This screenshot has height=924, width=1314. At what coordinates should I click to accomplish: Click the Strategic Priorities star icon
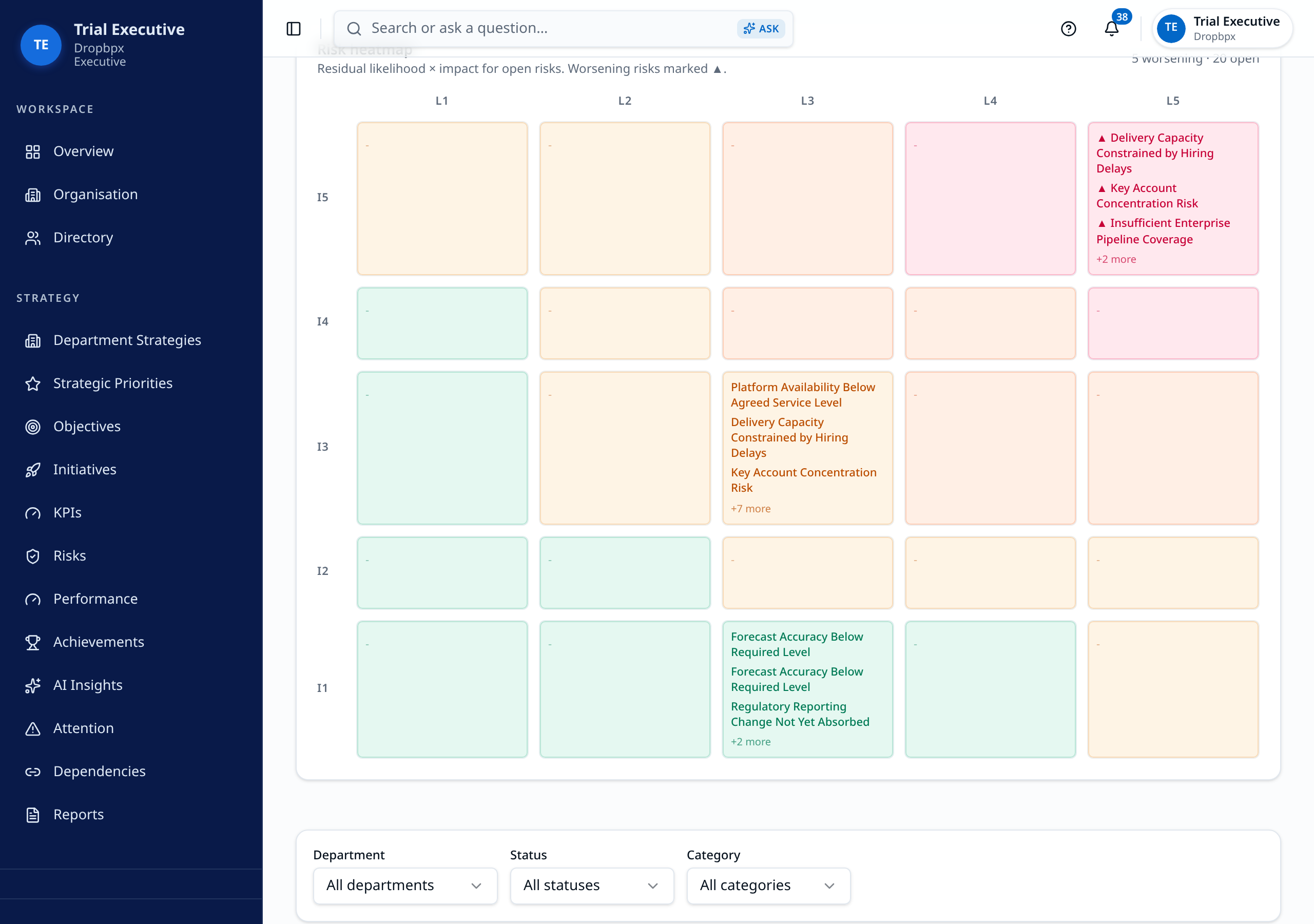[33, 383]
